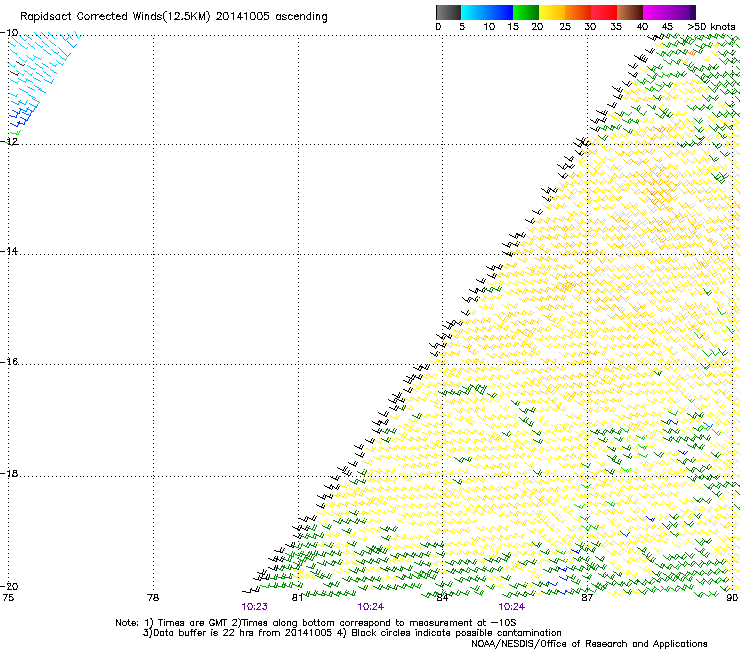Viewport: 740px width, 650px height.
Task: Click the green 15-20 knots legend segment
Action: coord(525,12)
